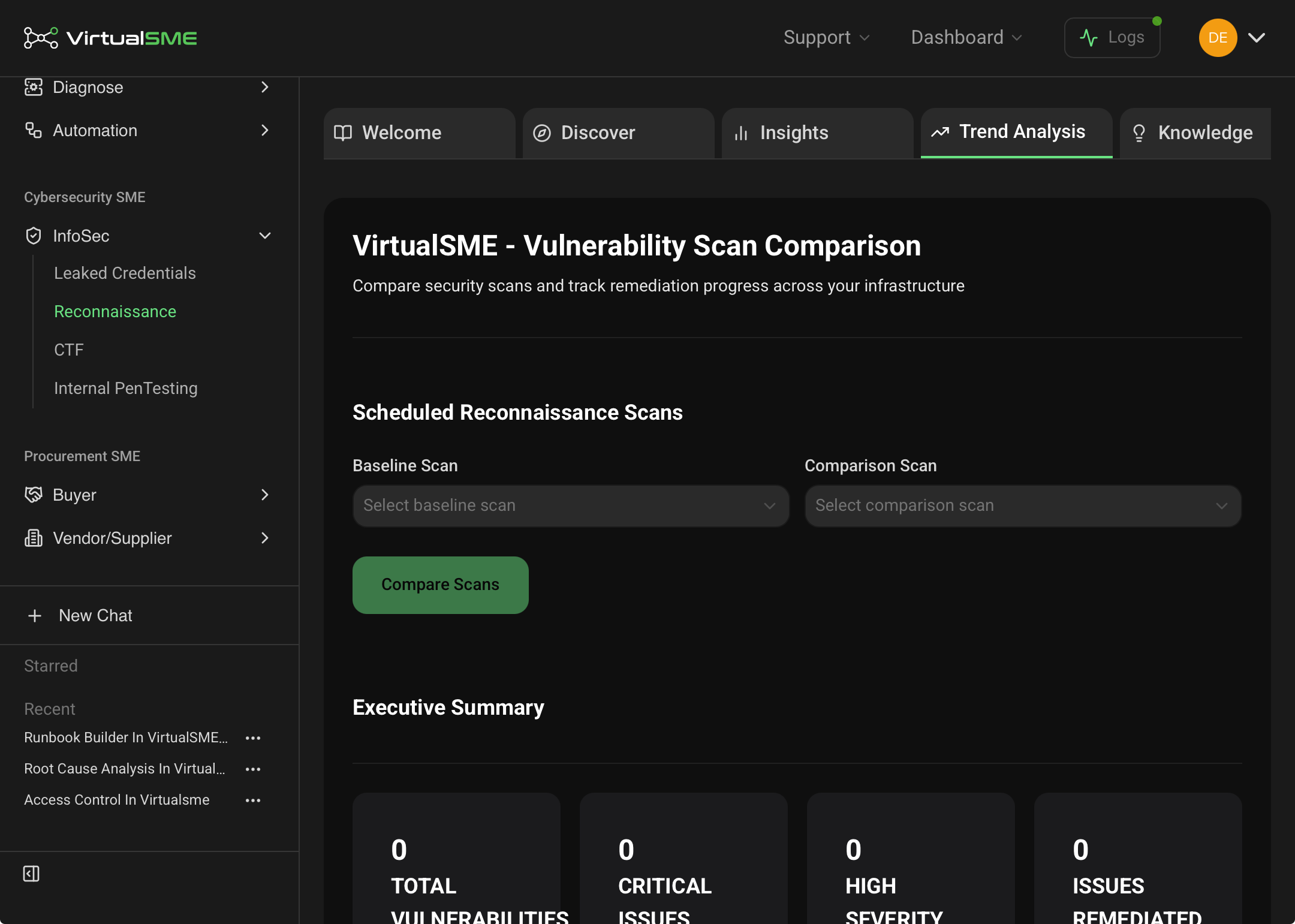1295x924 pixels.
Task: Open the user account chevron menu
Action: point(1257,38)
